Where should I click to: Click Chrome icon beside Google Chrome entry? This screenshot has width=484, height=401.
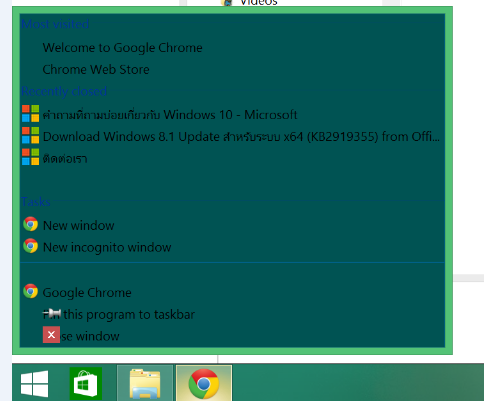30,291
